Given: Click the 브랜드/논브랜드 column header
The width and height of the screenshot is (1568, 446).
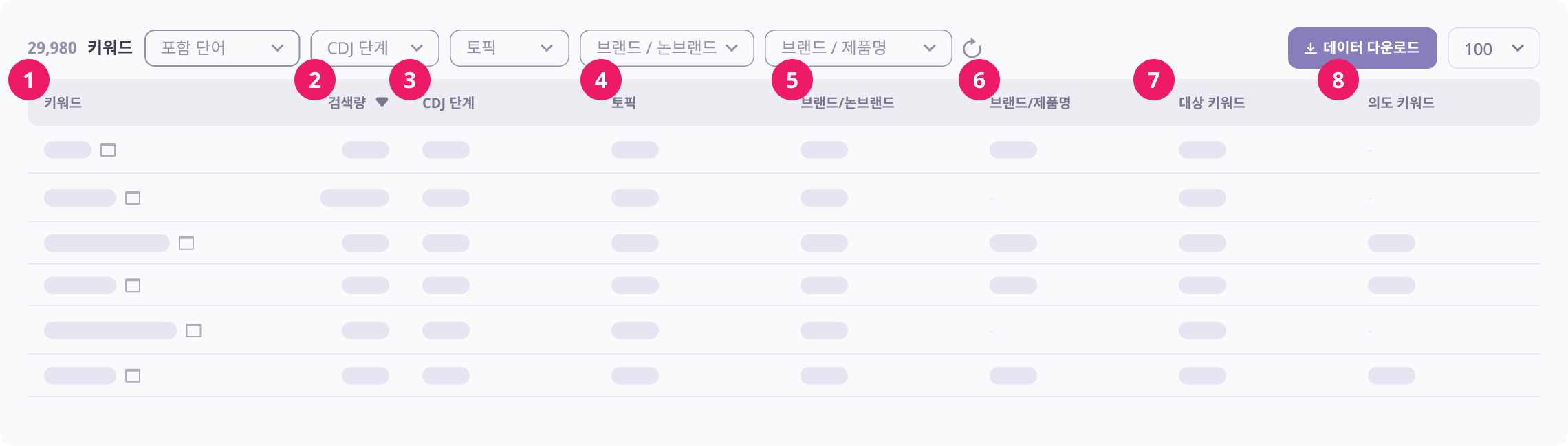Looking at the screenshot, I should pyautogui.click(x=847, y=103).
